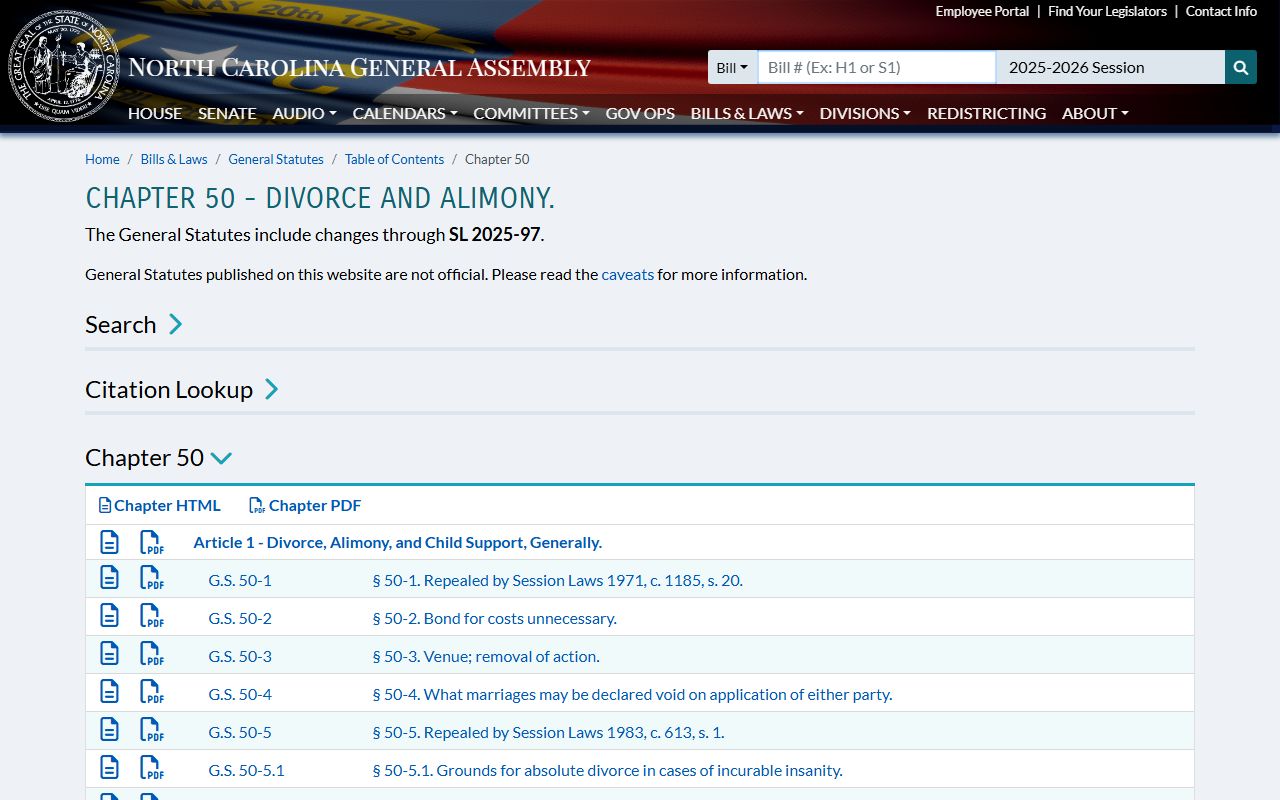Click the Table of Contents breadcrumb
The image size is (1280, 800).
point(394,159)
